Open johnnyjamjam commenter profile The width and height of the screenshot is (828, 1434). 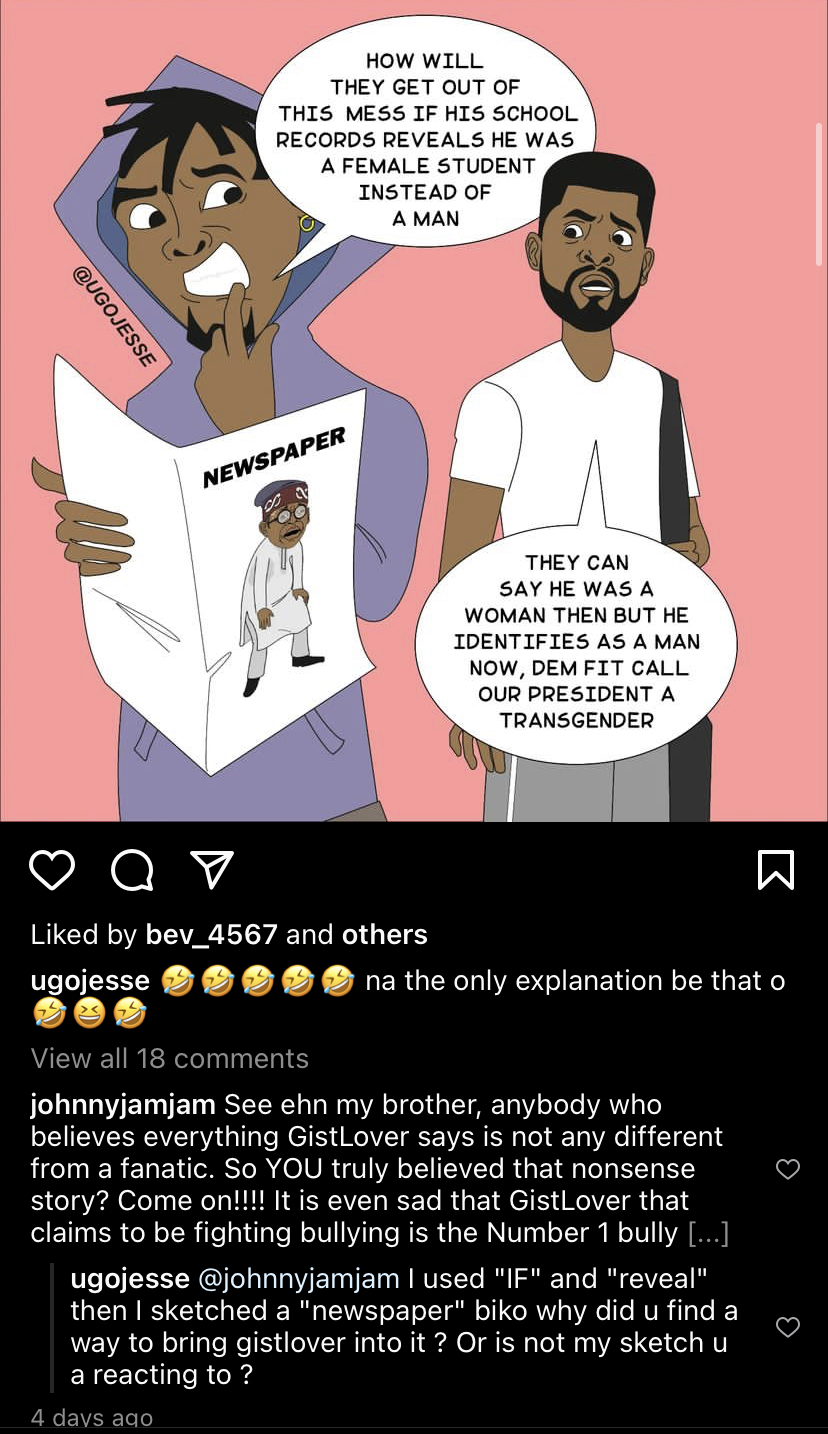[x=123, y=1106]
